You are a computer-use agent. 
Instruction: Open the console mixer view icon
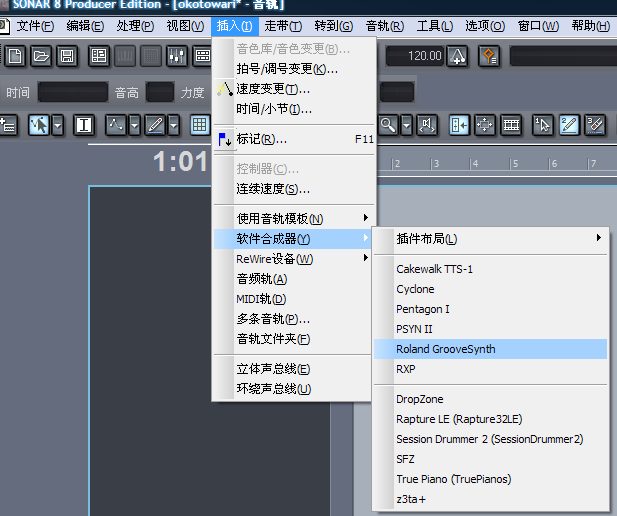click(x=177, y=56)
